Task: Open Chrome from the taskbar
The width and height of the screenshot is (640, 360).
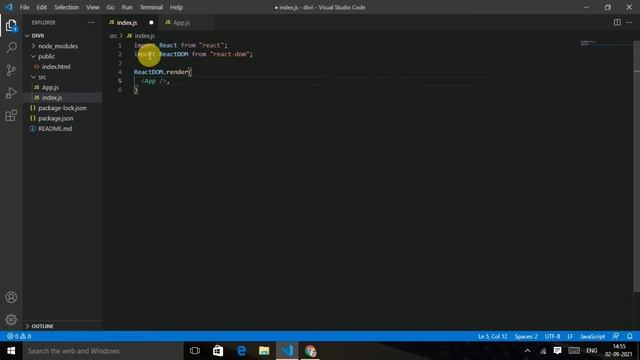Action: pyautogui.click(x=310, y=351)
